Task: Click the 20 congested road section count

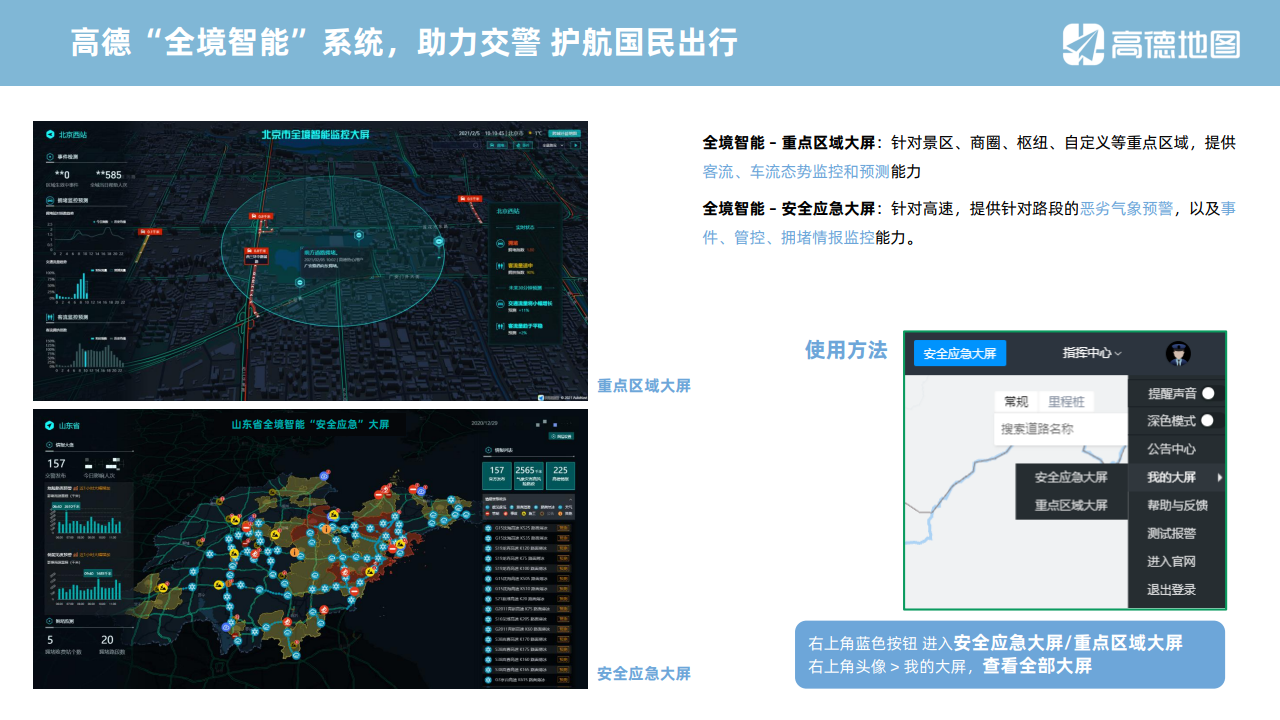Action: click(107, 640)
